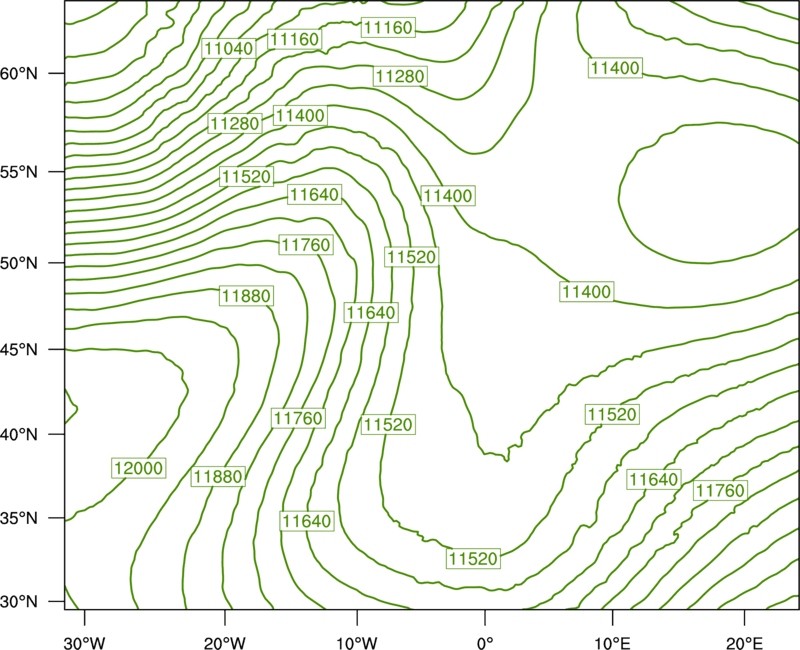
Task: Click the 50°N latitude axis label
Action: point(19,263)
